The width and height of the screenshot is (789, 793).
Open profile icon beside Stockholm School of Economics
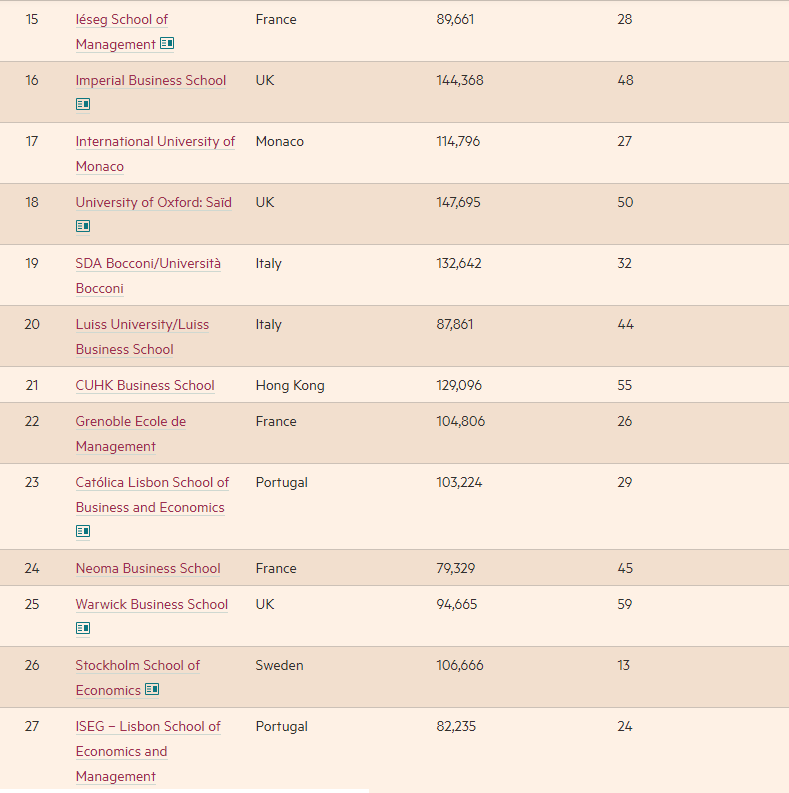pyautogui.click(x=152, y=689)
